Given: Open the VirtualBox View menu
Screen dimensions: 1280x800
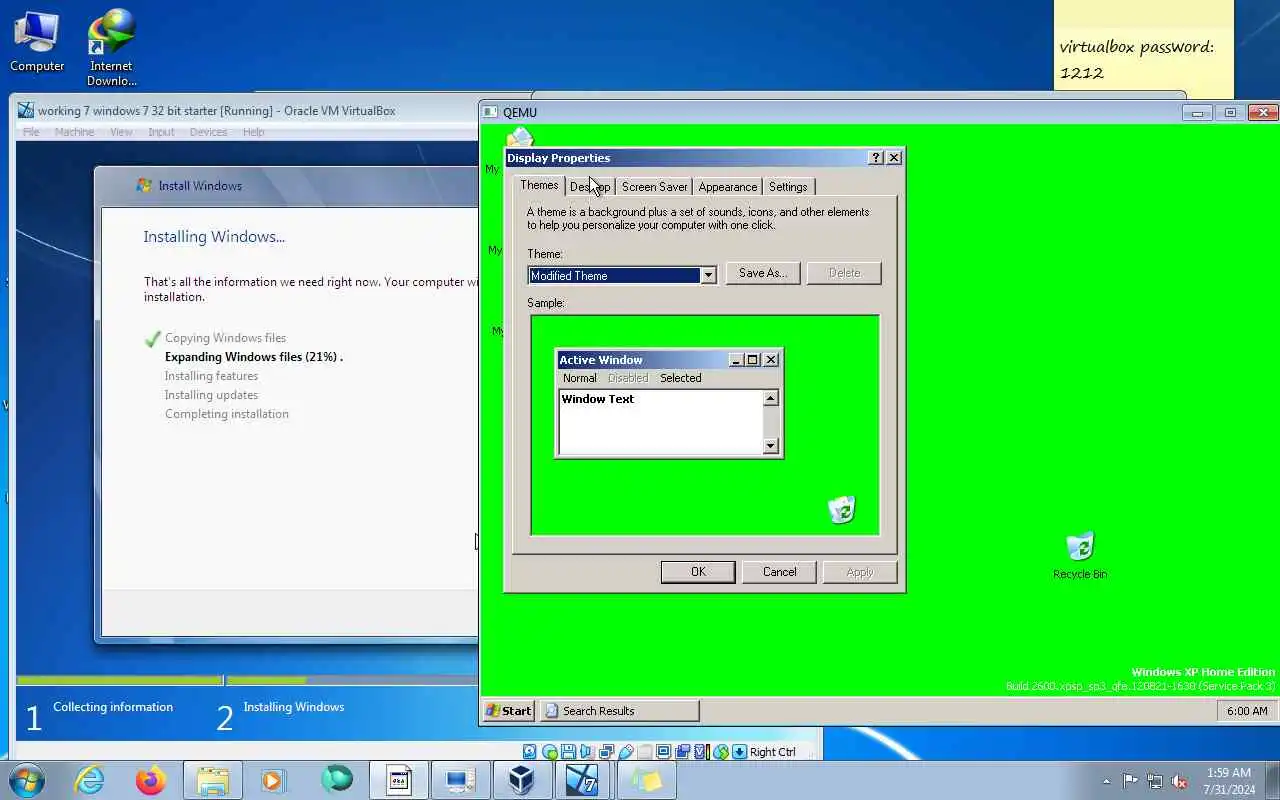Looking at the screenshot, I should 121,132.
